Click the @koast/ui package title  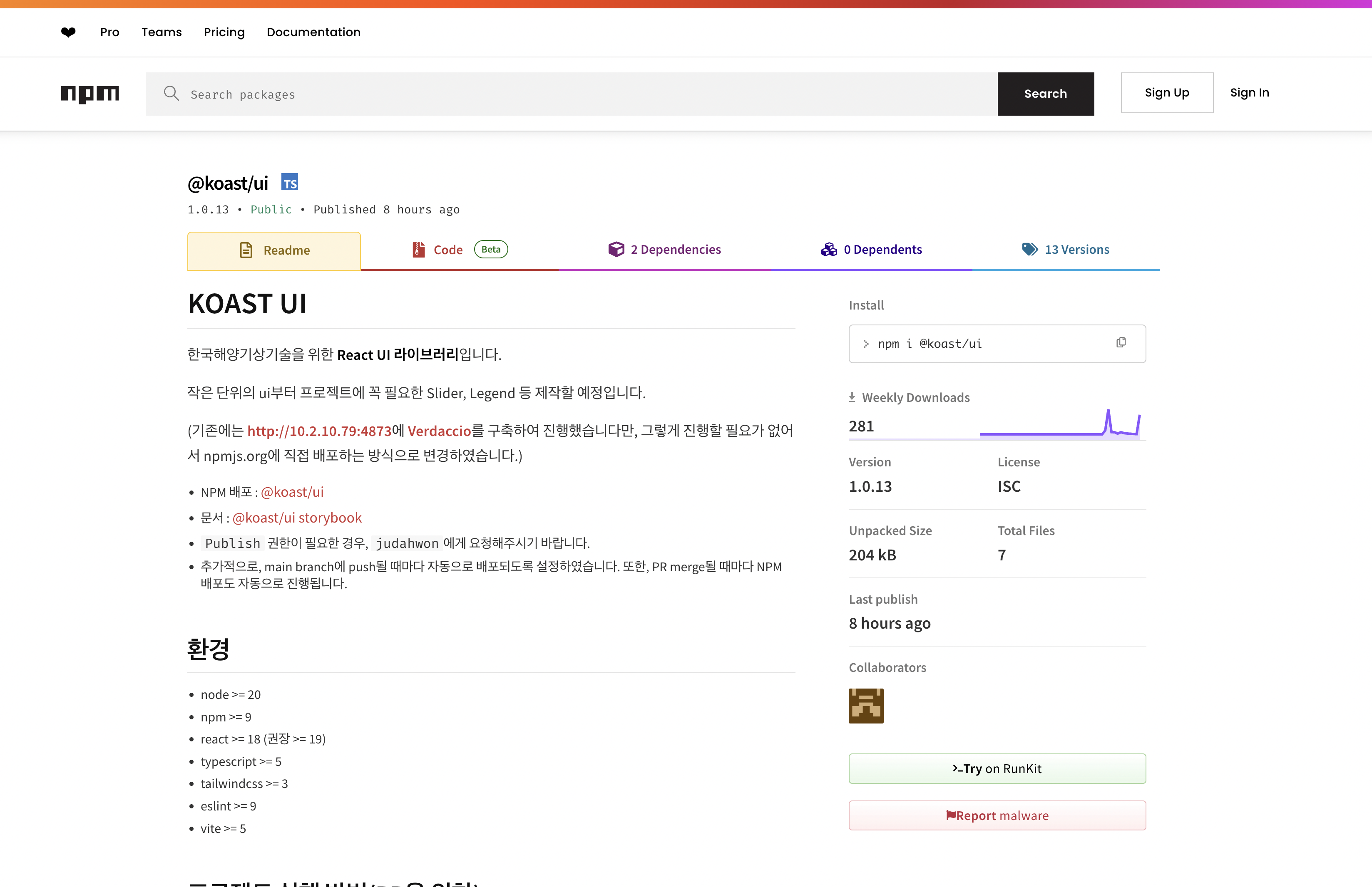tap(228, 183)
